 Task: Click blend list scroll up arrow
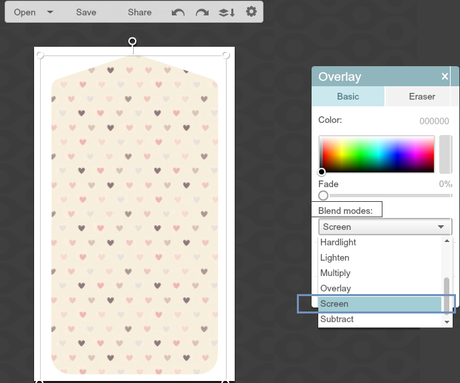click(x=447, y=241)
